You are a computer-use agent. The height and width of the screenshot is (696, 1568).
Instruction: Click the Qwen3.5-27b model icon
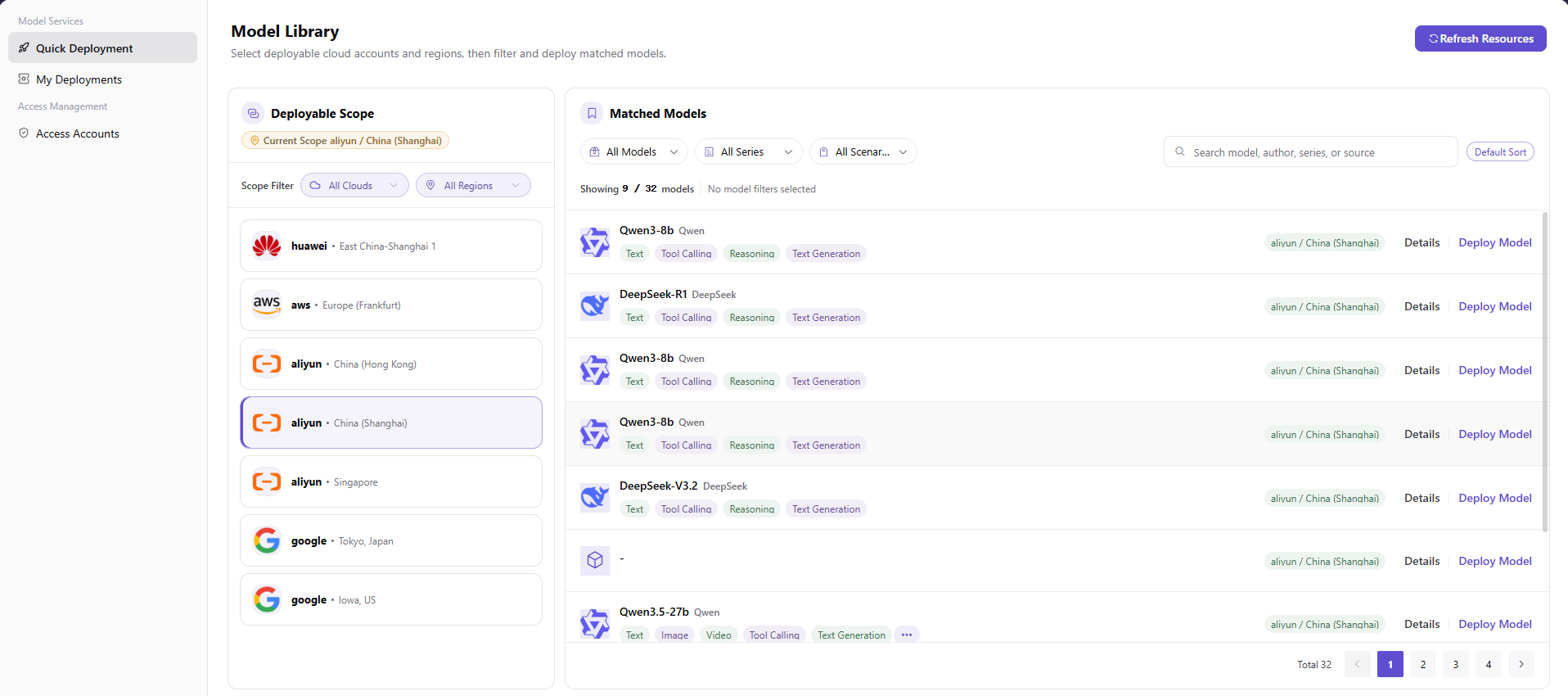pyautogui.click(x=595, y=624)
